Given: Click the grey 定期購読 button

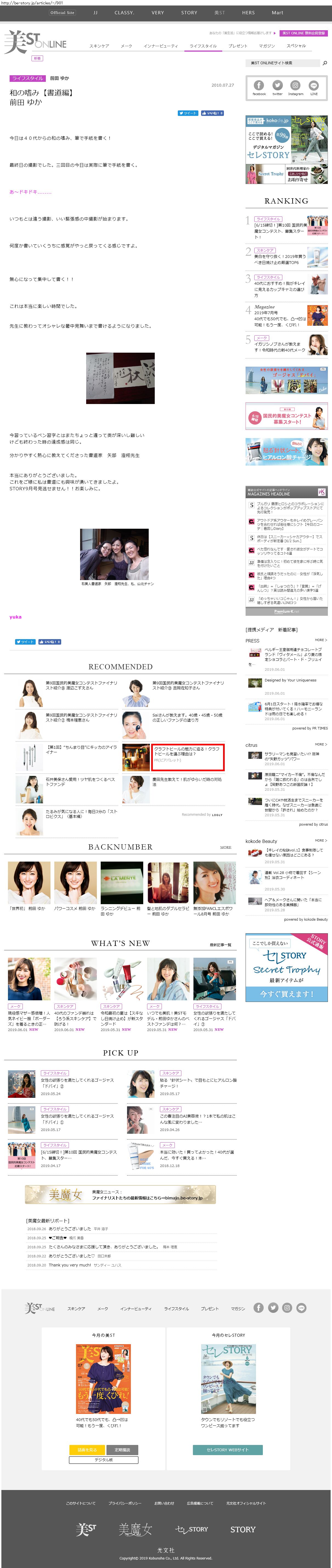Looking at the screenshot, I should (x=122, y=1449).
